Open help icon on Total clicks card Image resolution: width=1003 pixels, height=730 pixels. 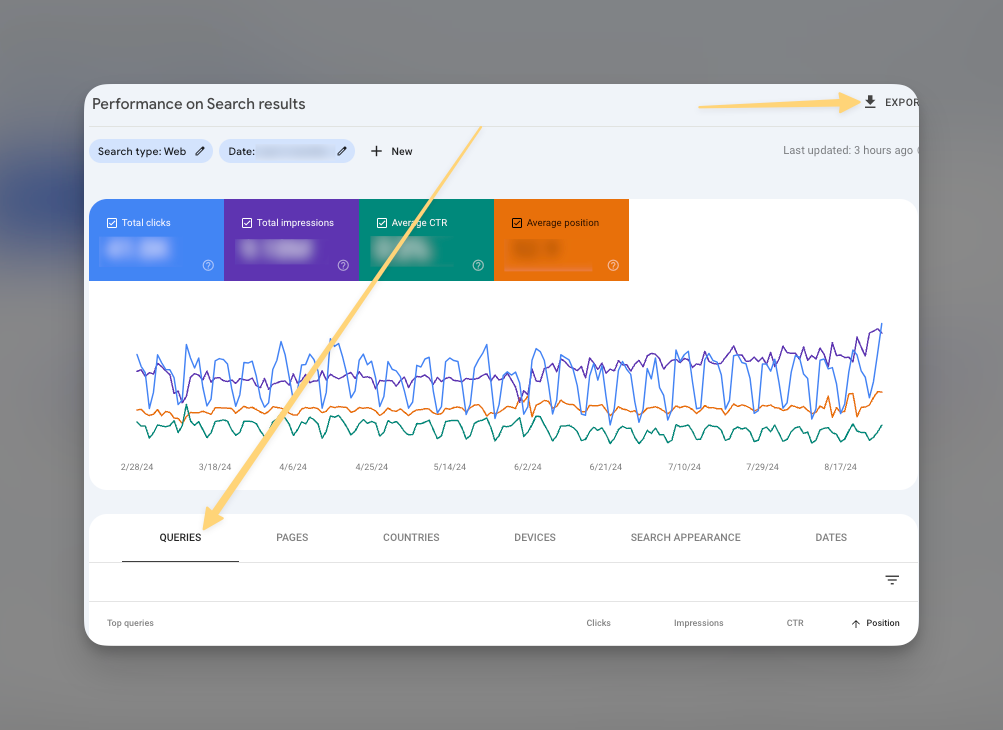(209, 265)
